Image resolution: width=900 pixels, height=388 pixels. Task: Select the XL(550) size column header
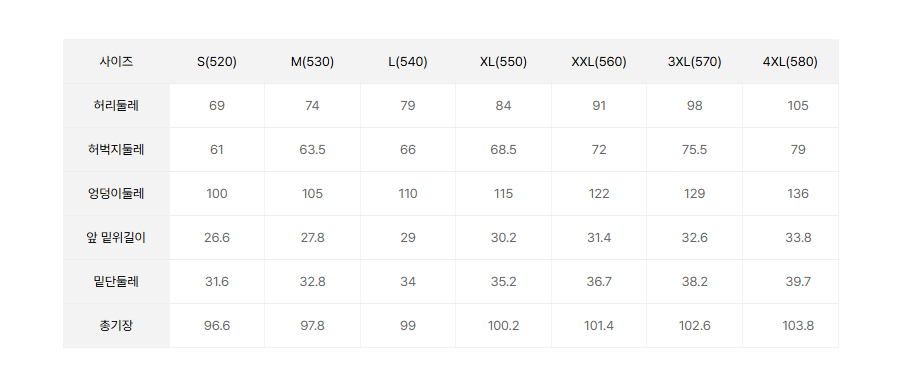503,61
